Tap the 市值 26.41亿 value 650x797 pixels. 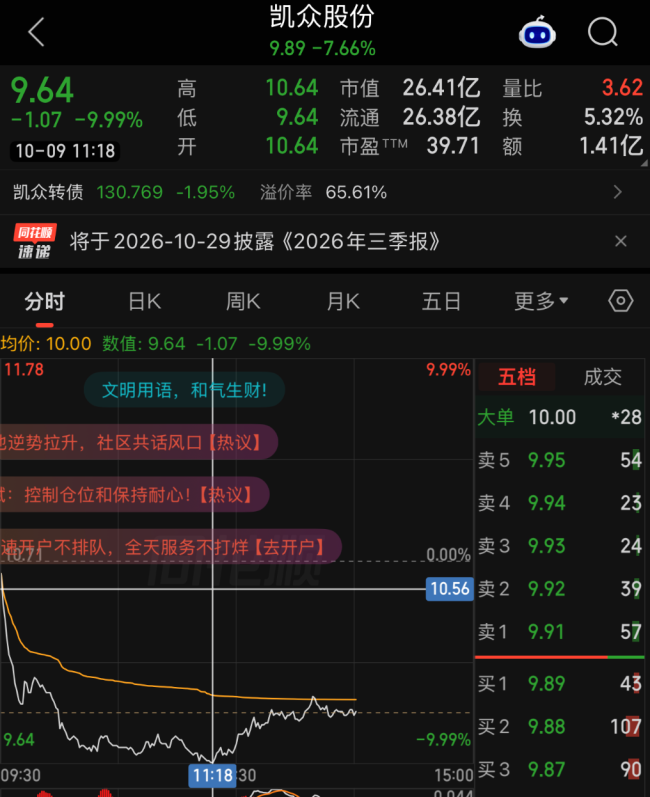click(x=441, y=88)
